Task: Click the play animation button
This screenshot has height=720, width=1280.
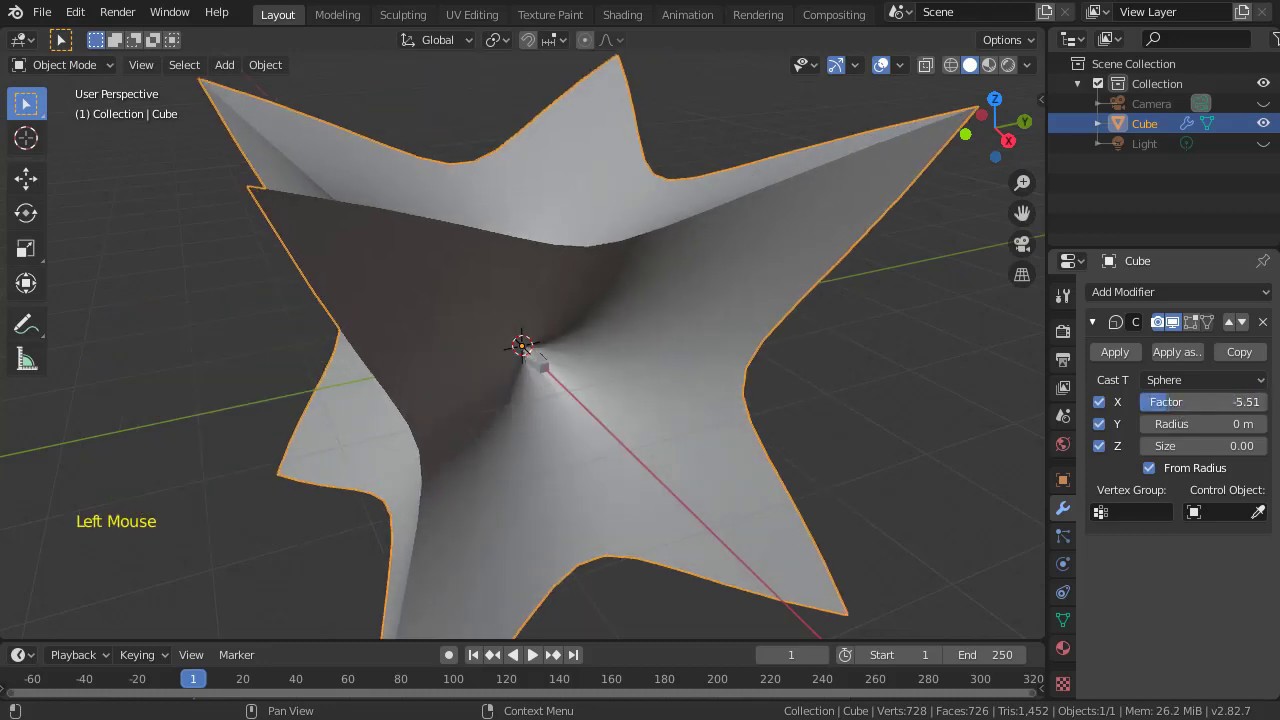Action: coord(533,655)
